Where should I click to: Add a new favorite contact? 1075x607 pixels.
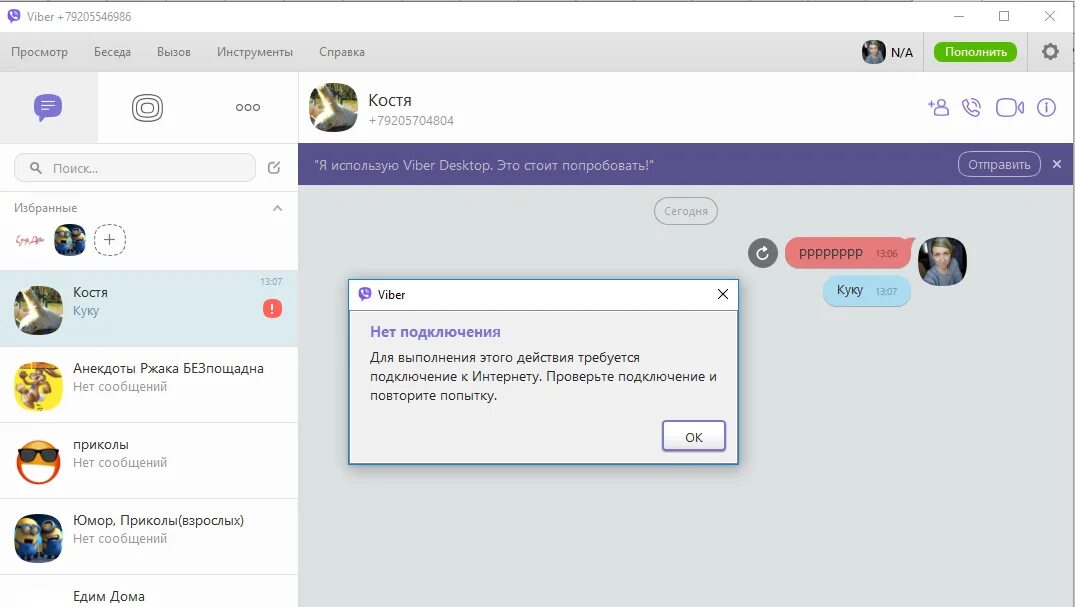click(x=110, y=240)
